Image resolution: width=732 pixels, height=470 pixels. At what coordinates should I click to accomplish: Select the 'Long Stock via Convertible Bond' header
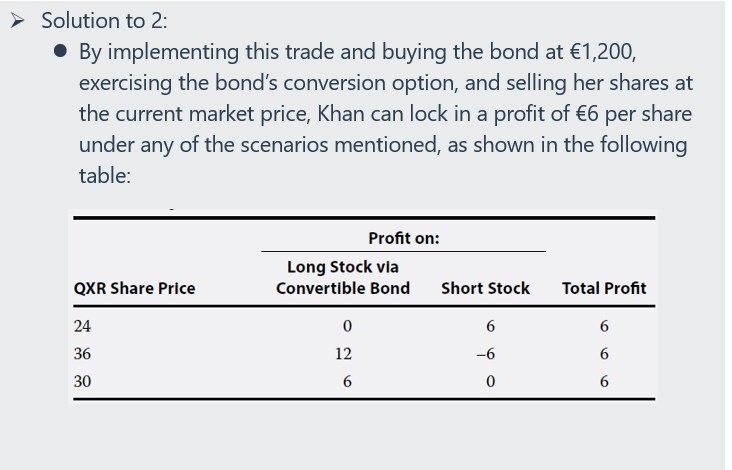point(343,277)
